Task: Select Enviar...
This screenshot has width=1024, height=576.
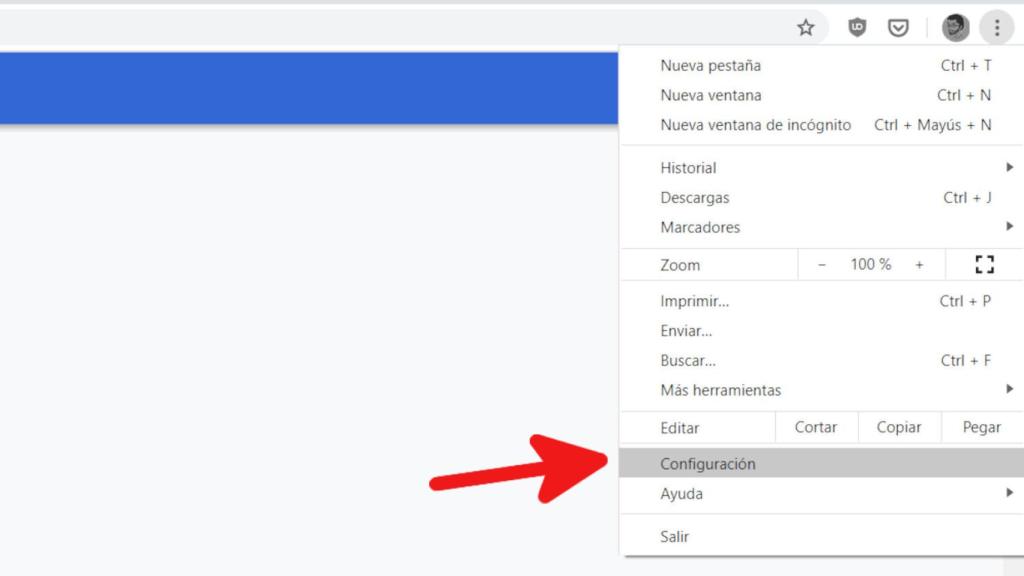Action: click(822, 330)
